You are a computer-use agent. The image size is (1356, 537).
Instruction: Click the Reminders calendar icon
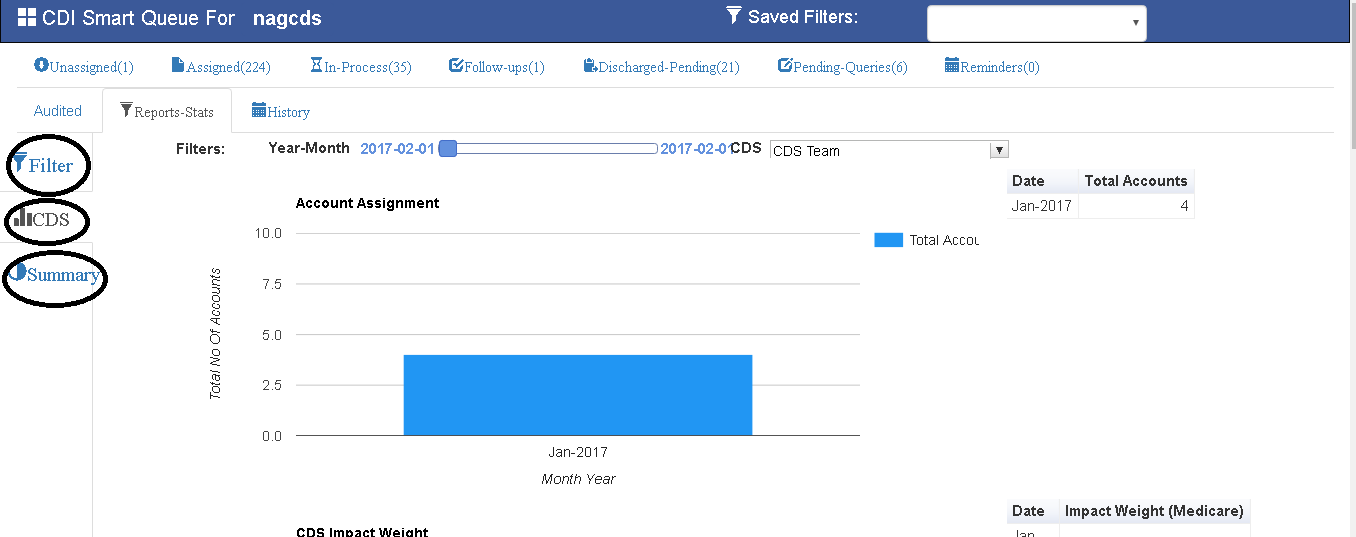tap(952, 66)
